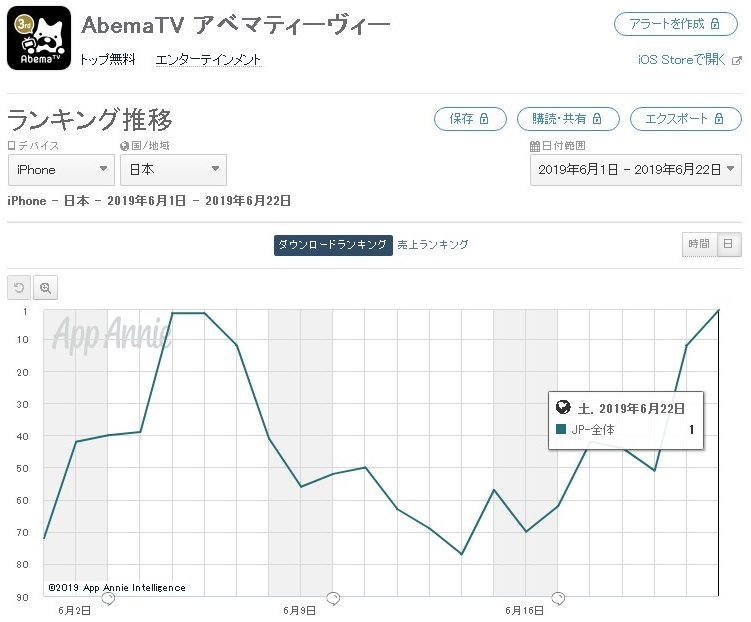Click the lock icon on アラートを作成 button

click(x=715, y=23)
